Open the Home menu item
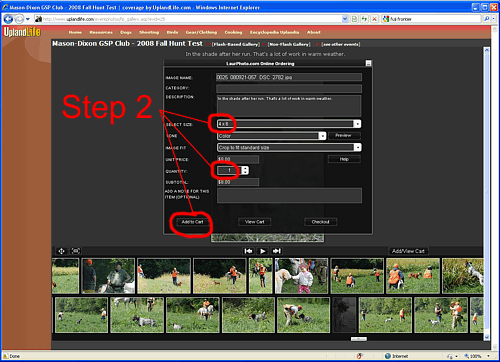500x362 pixels. tap(75, 32)
